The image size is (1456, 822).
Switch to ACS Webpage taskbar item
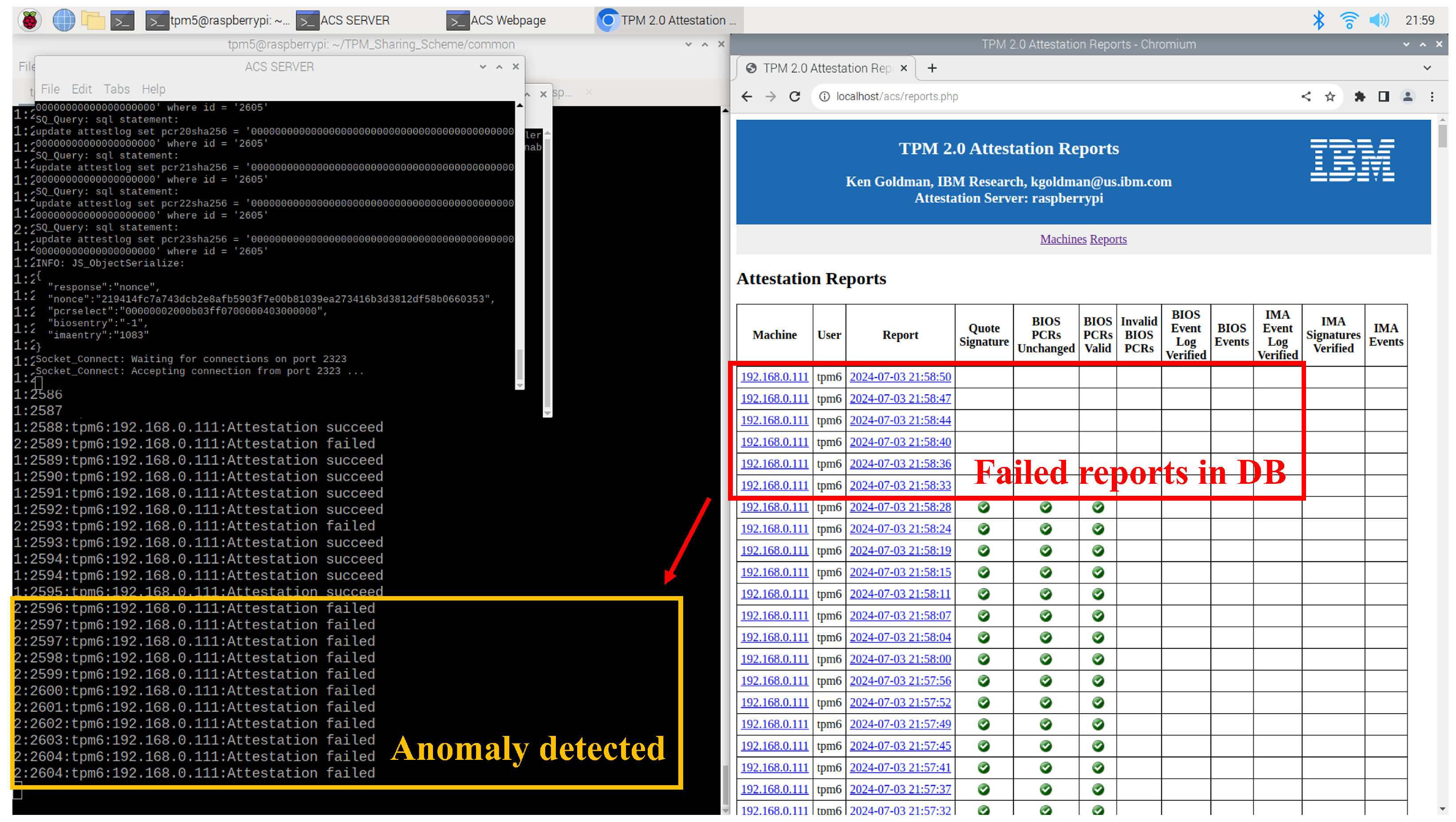[x=496, y=20]
